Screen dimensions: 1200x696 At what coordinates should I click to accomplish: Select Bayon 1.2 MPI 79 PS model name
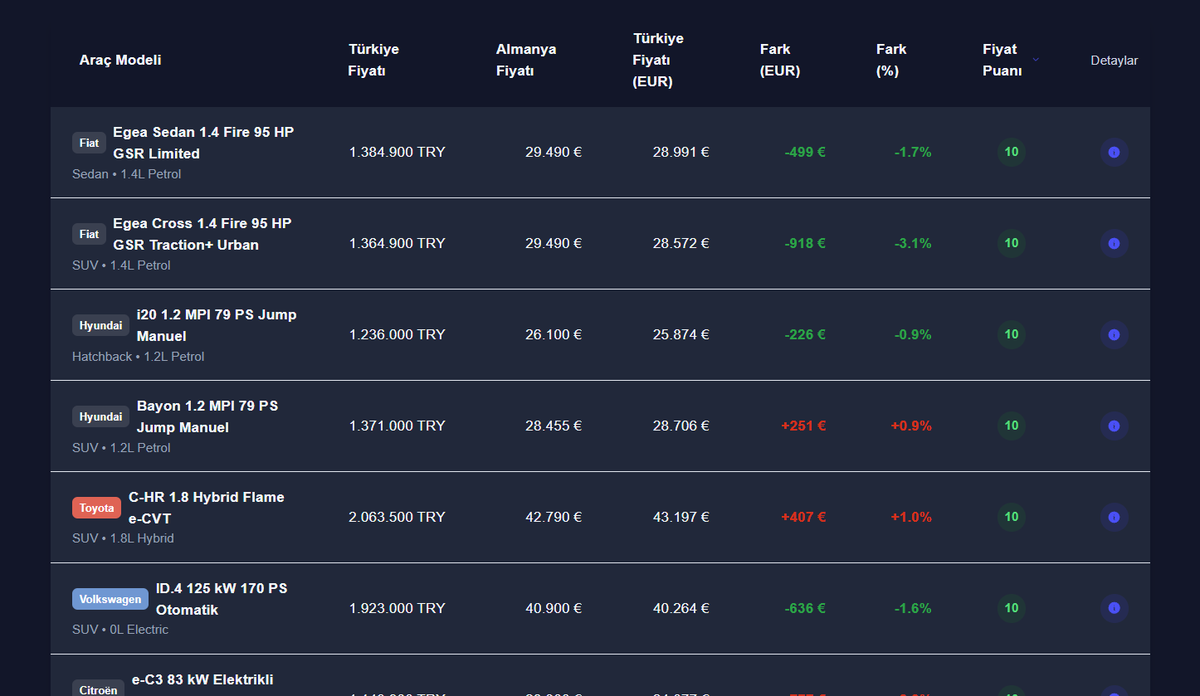(x=207, y=416)
